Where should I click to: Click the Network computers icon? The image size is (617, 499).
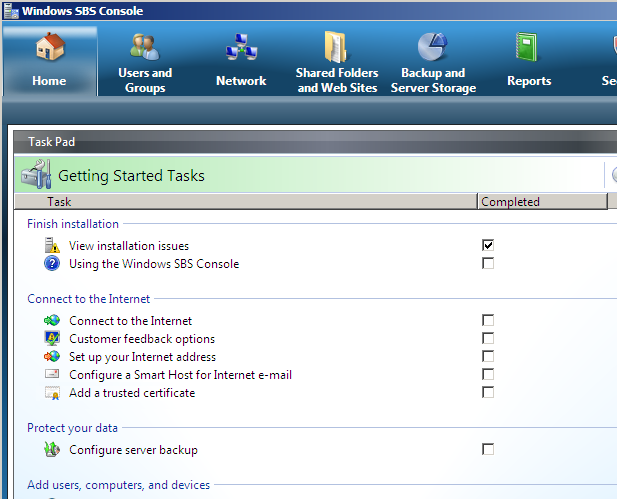point(241,47)
